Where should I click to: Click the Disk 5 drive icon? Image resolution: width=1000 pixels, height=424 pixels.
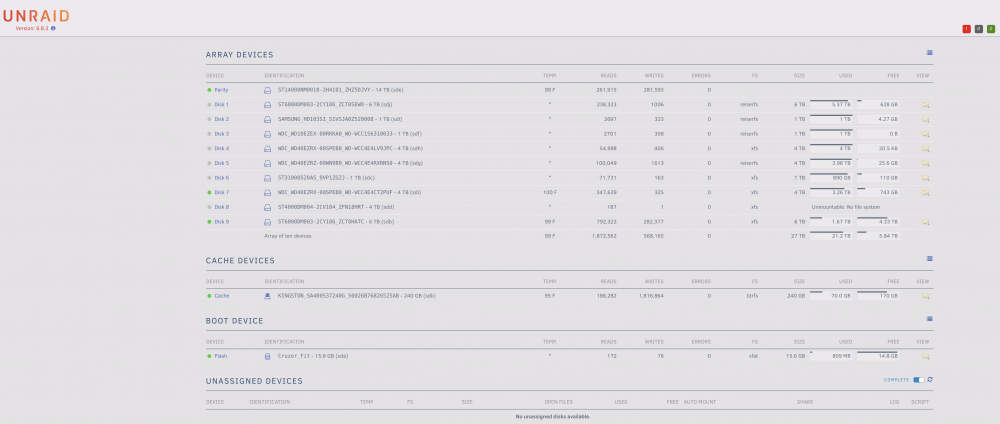[268, 163]
